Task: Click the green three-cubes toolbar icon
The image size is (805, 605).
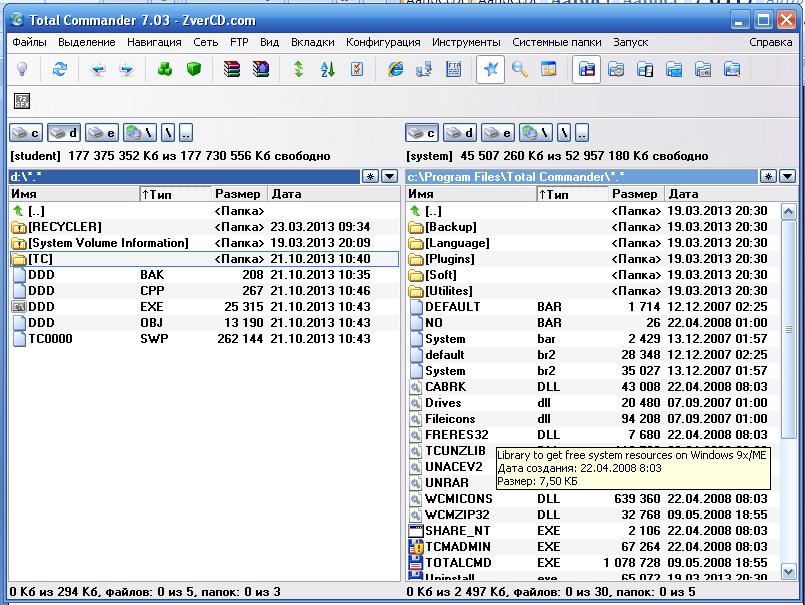Action: tap(165, 69)
